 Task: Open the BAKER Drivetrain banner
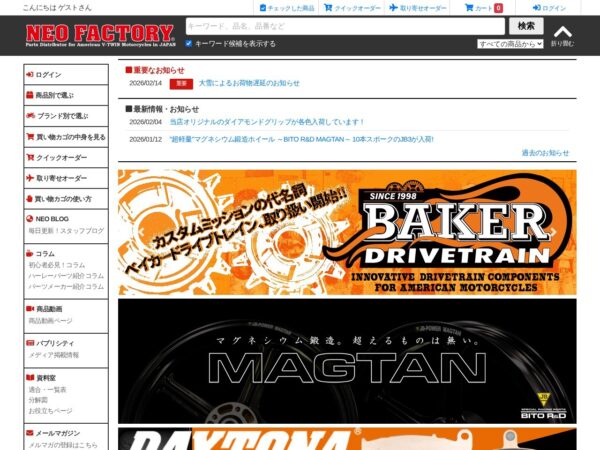347,232
